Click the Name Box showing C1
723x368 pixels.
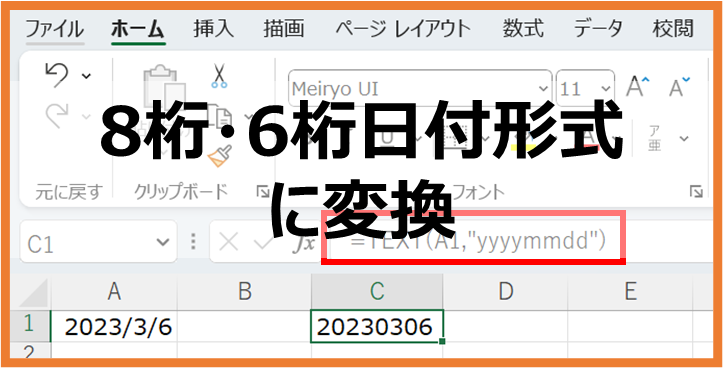click(98, 242)
